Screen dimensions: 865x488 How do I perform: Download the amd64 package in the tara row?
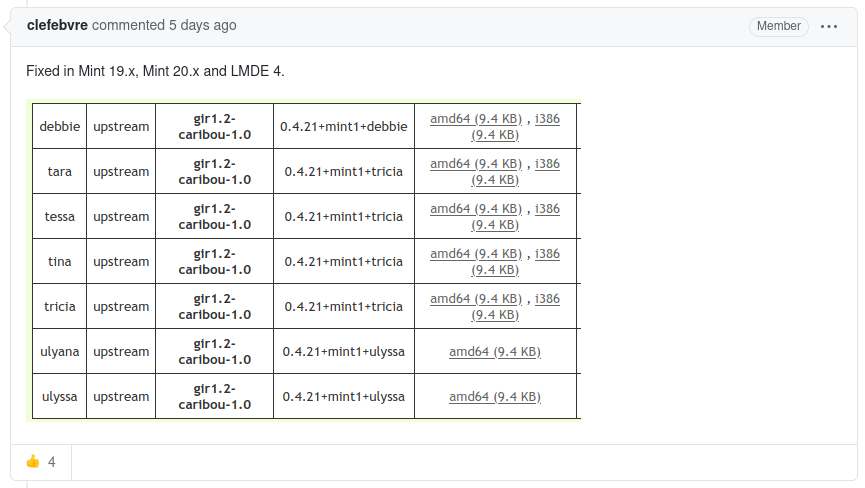point(476,164)
